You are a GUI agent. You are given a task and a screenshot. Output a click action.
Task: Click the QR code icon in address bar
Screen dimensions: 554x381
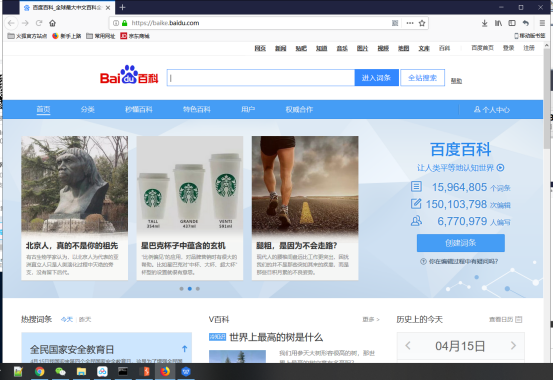pos(395,23)
